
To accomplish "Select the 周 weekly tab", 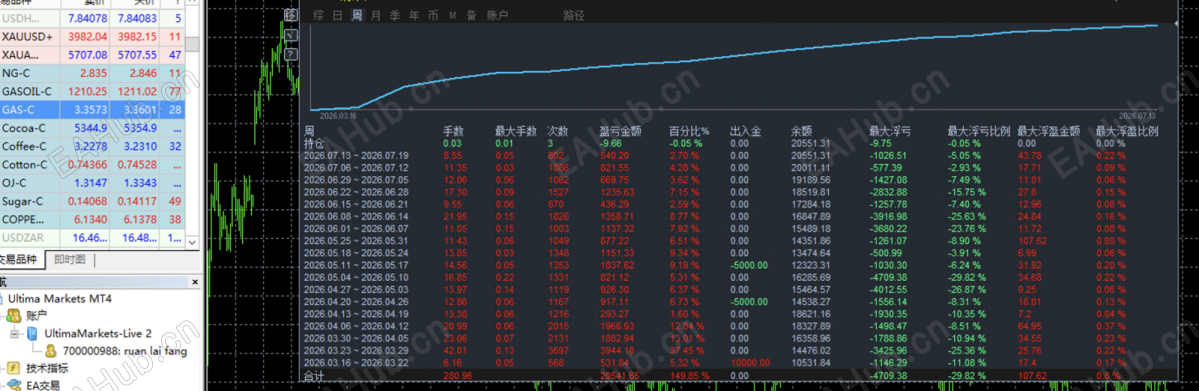I will (356, 15).
